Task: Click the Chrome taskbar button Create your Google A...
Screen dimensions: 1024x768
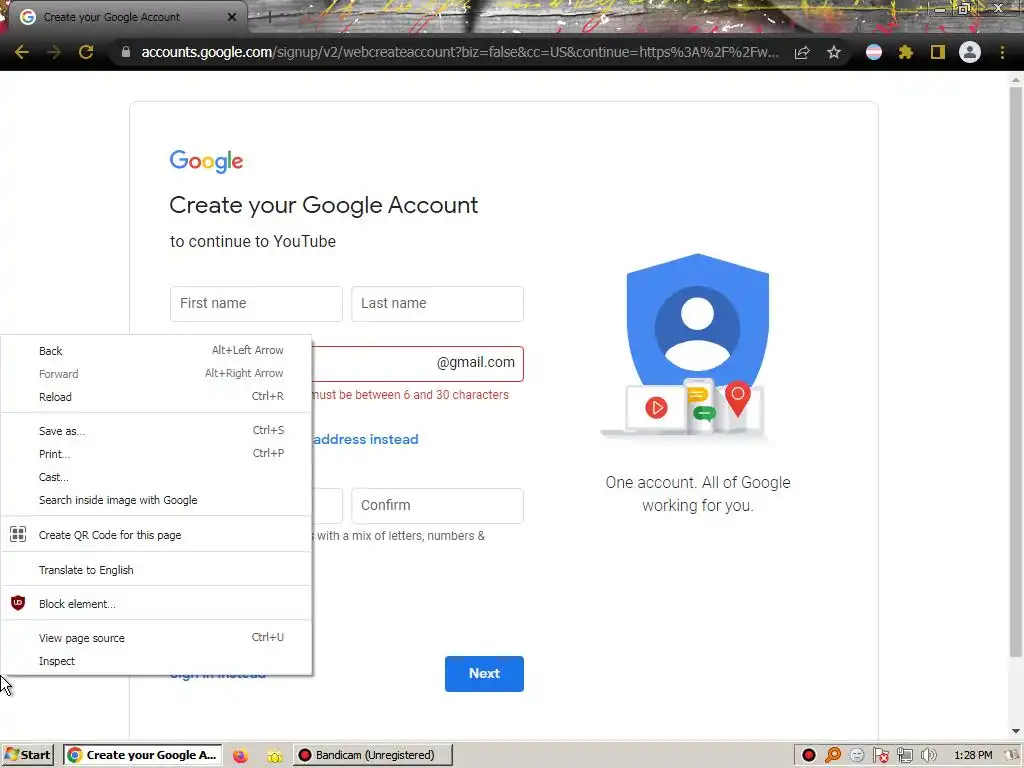Action: pyautogui.click(x=143, y=755)
